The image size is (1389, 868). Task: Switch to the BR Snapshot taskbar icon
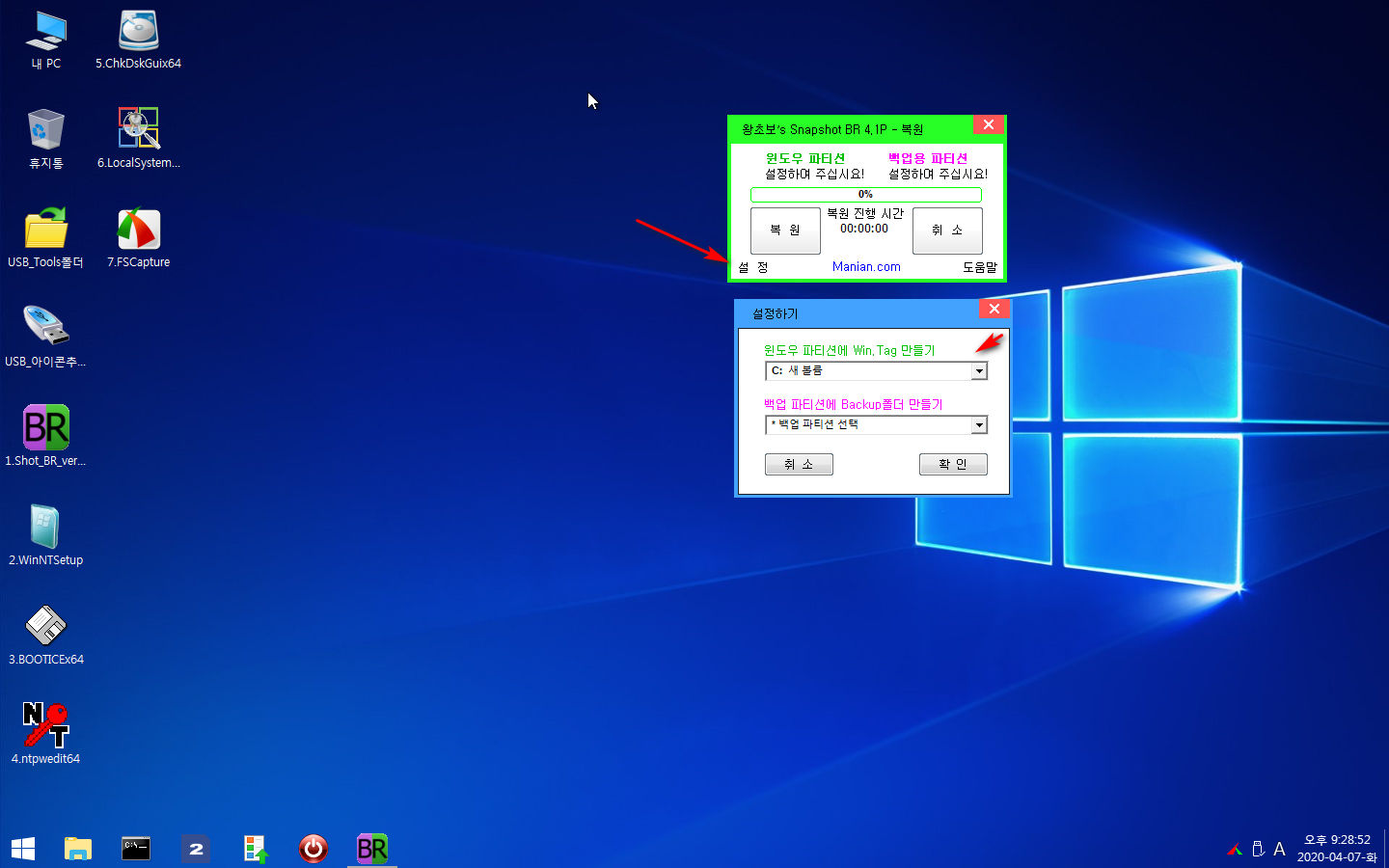pos(372,849)
